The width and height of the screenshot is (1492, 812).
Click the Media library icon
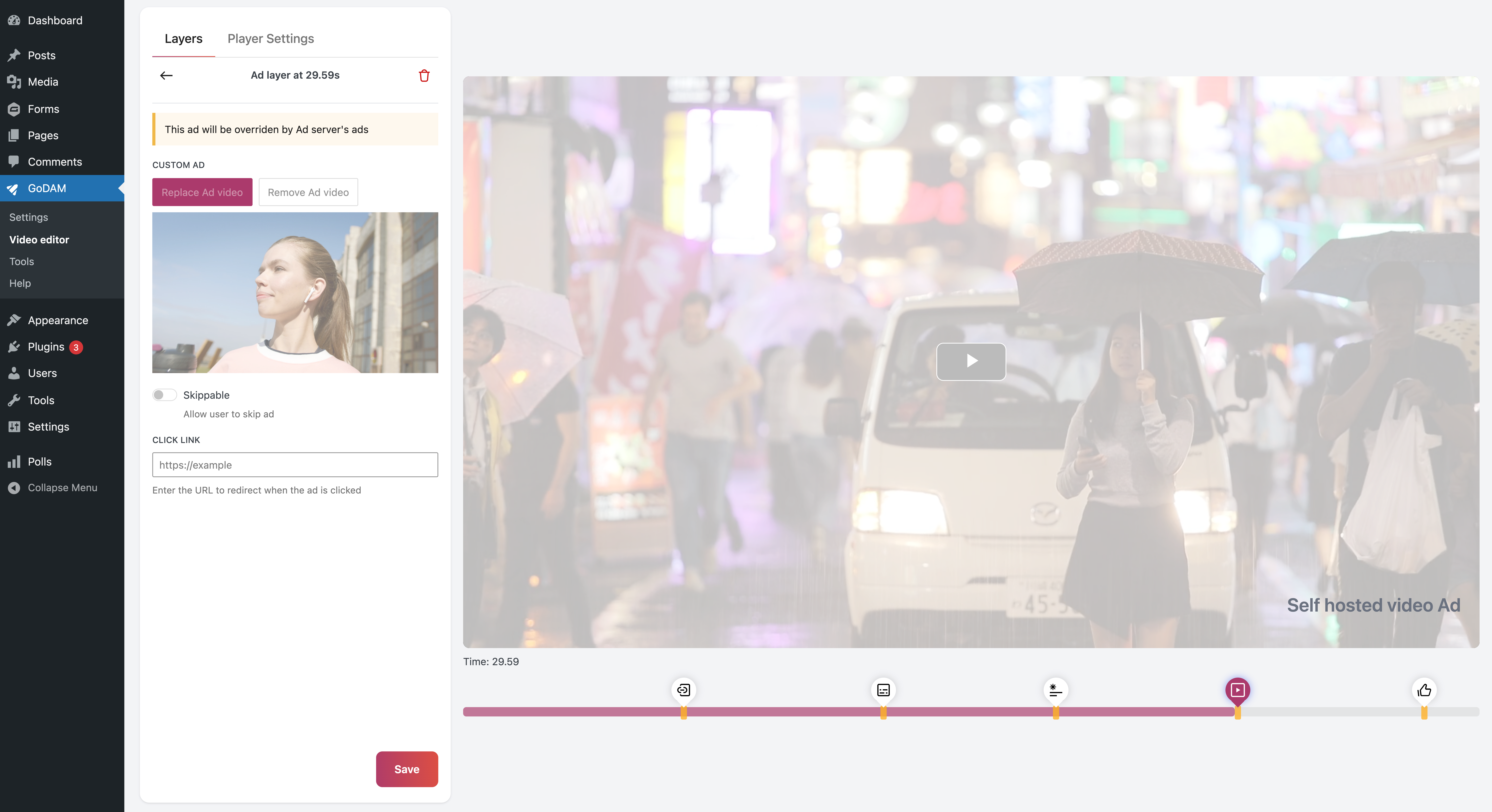pos(14,82)
